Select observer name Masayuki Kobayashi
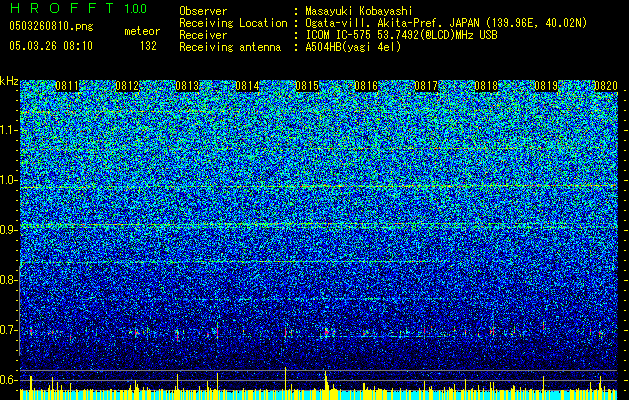Image resolution: width=629 pixels, height=400 pixels. click(359, 11)
